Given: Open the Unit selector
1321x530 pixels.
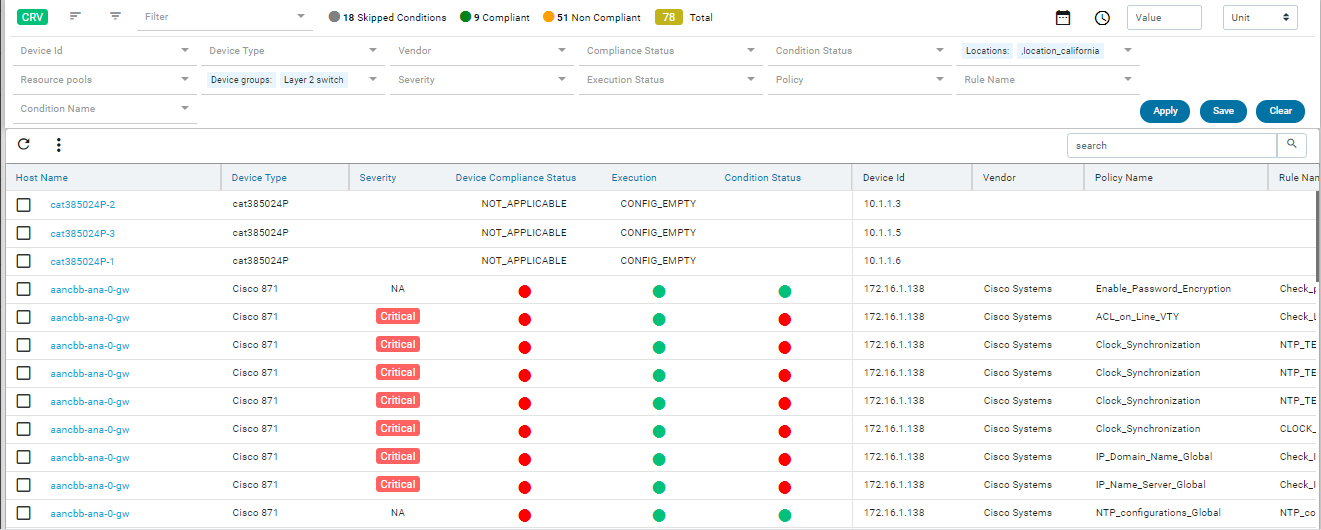Looking at the screenshot, I should (1260, 18).
